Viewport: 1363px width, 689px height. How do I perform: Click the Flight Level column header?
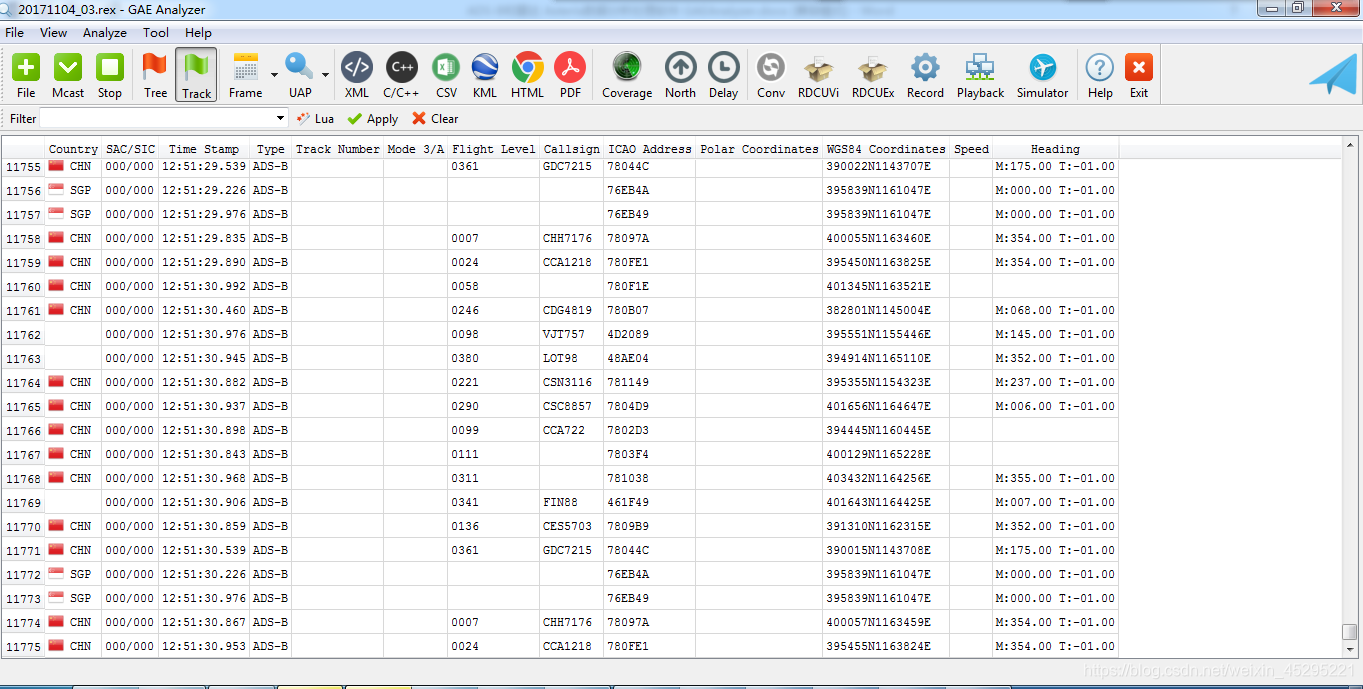(x=494, y=149)
